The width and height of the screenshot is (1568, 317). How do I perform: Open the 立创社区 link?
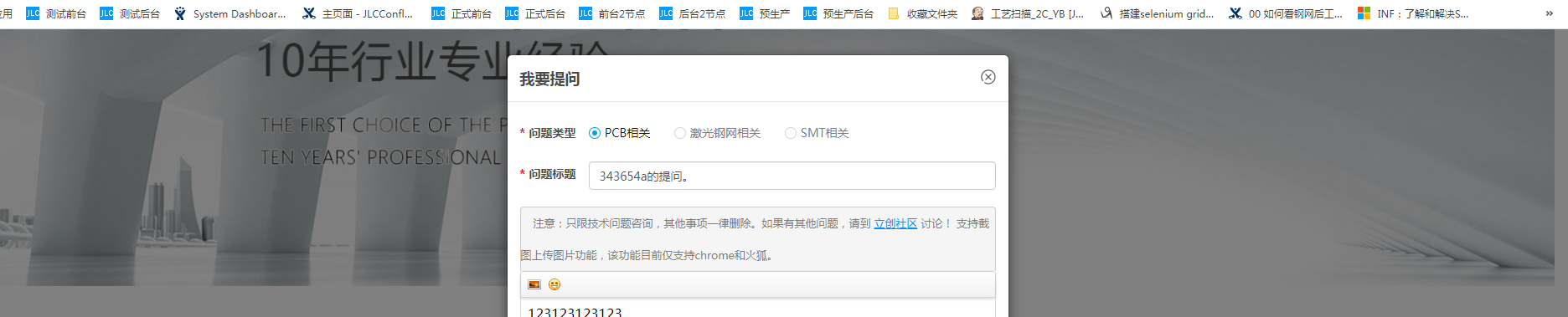pyautogui.click(x=895, y=223)
